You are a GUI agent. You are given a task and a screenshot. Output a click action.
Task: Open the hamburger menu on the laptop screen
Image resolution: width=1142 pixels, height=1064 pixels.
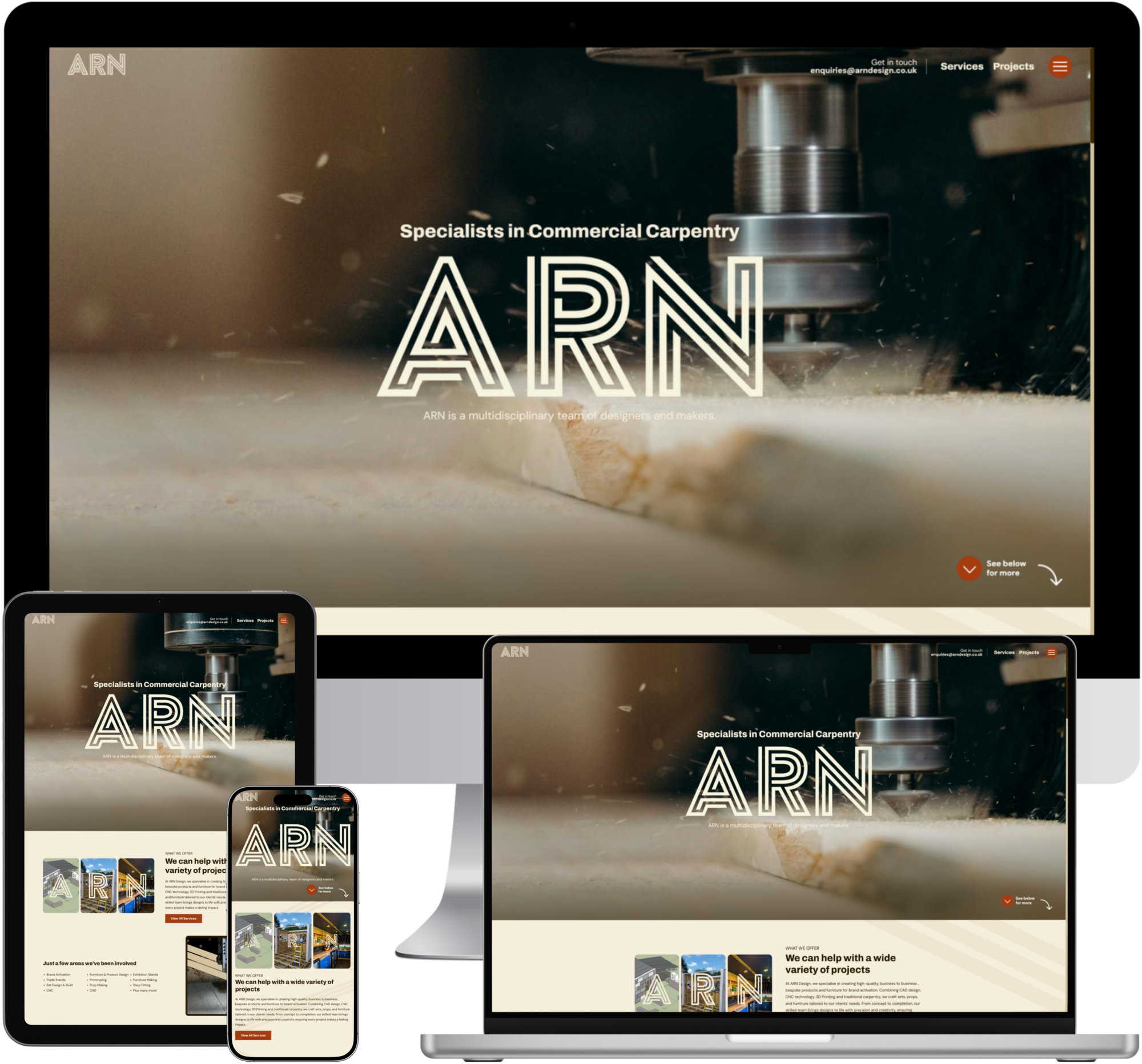pyautogui.click(x=1051, y=652)
